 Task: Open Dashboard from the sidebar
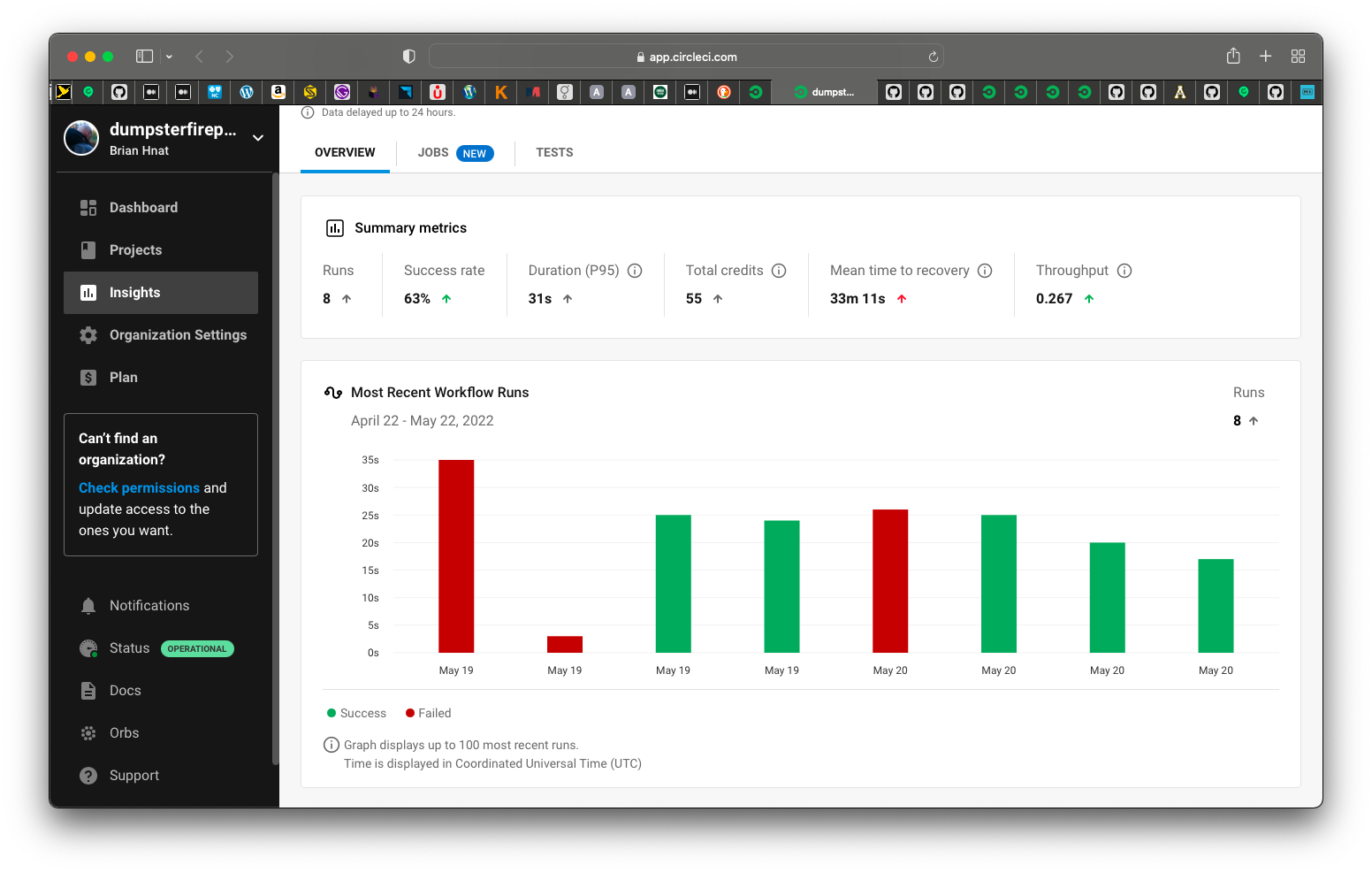pos(161,208)
